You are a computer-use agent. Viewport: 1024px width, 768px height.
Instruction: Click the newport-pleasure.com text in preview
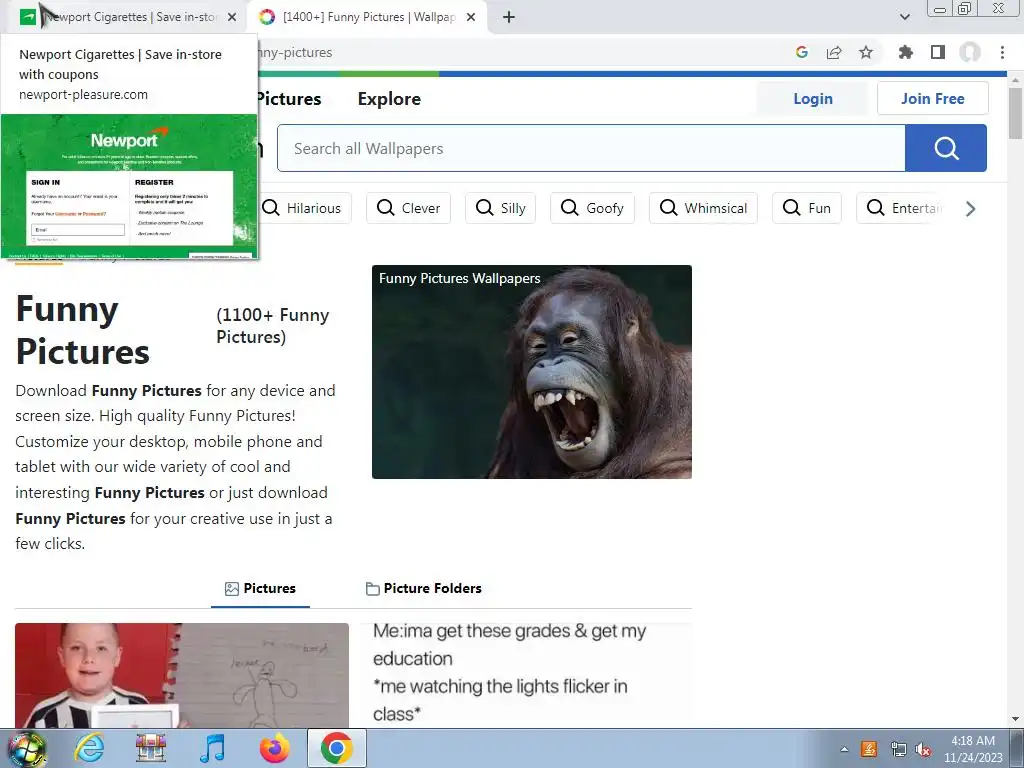(84, 94)
